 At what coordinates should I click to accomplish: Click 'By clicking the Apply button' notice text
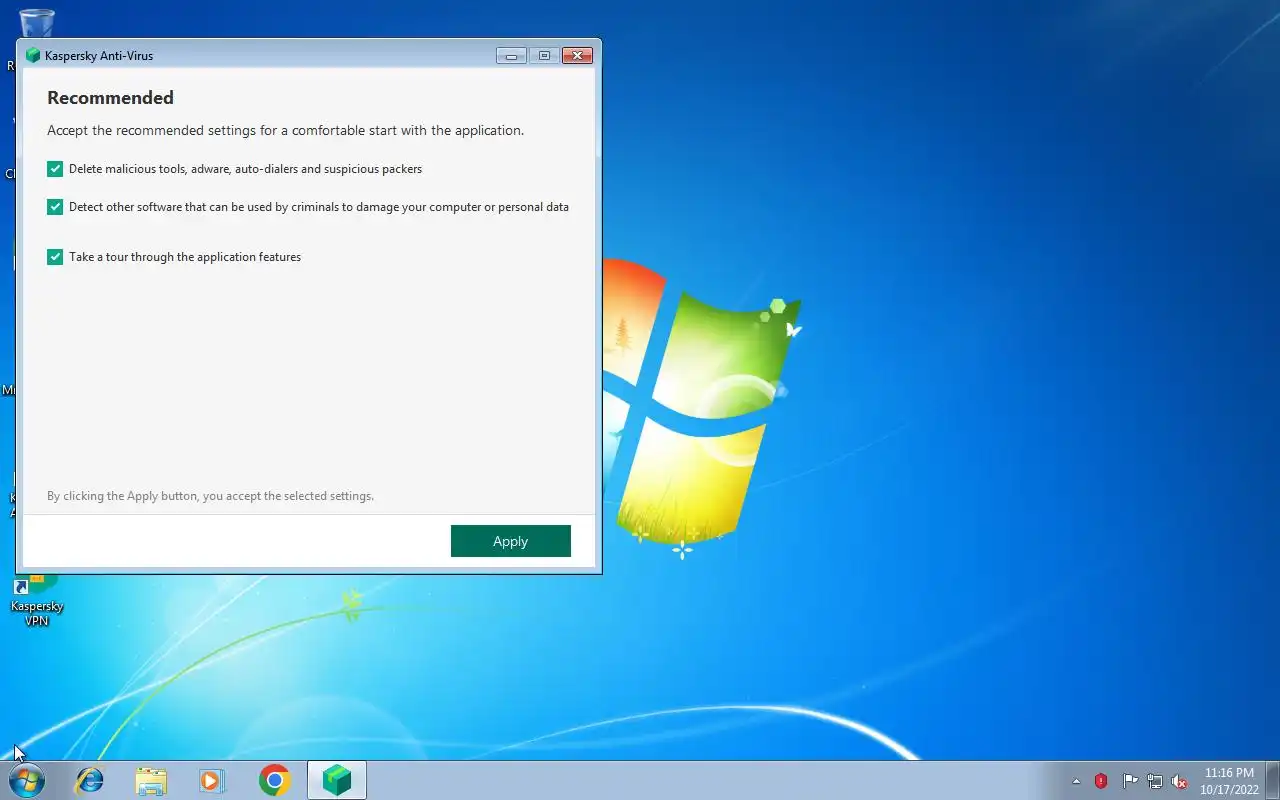[210, 496]
